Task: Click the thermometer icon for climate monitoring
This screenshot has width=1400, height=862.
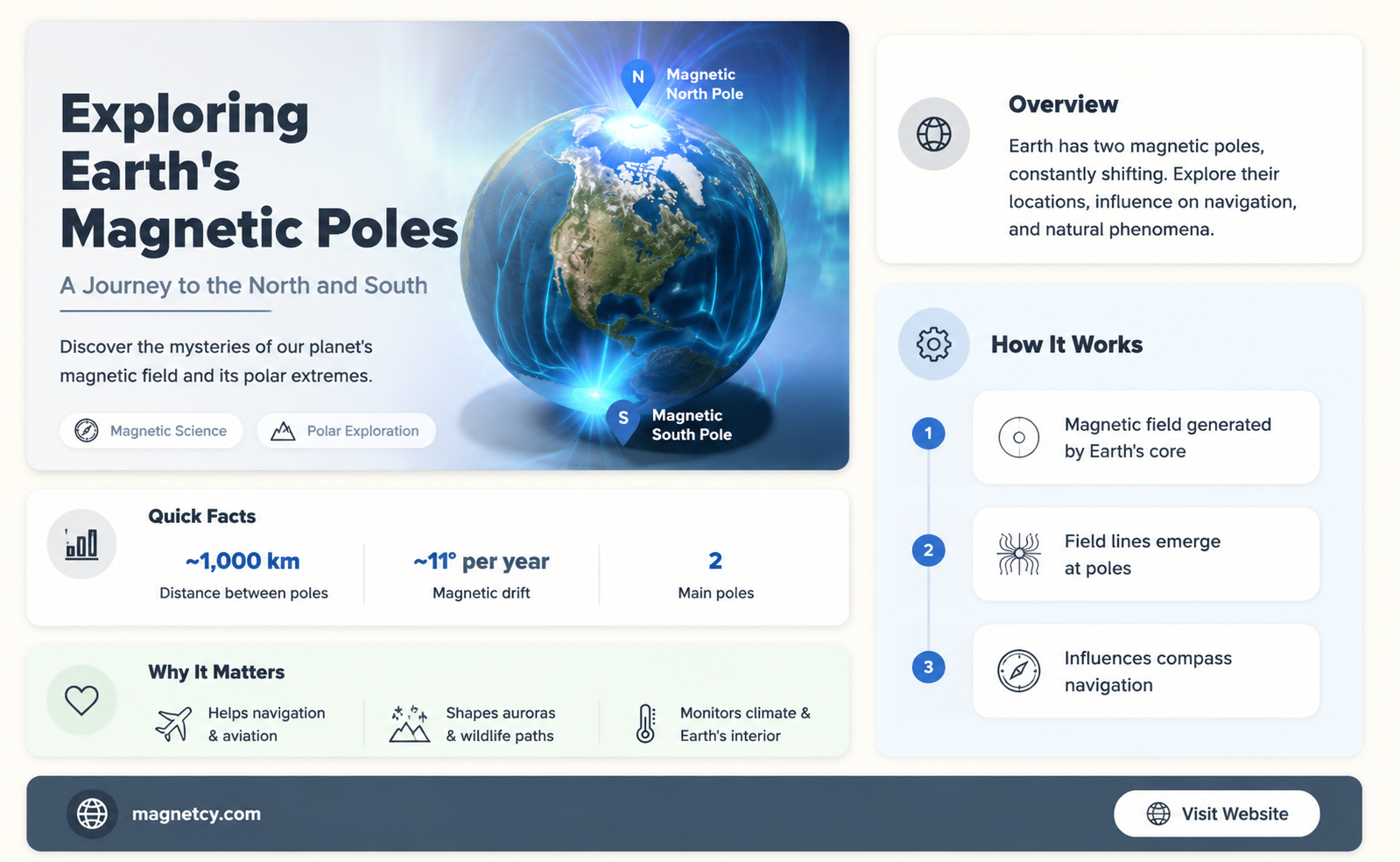Action: point(645,724)
